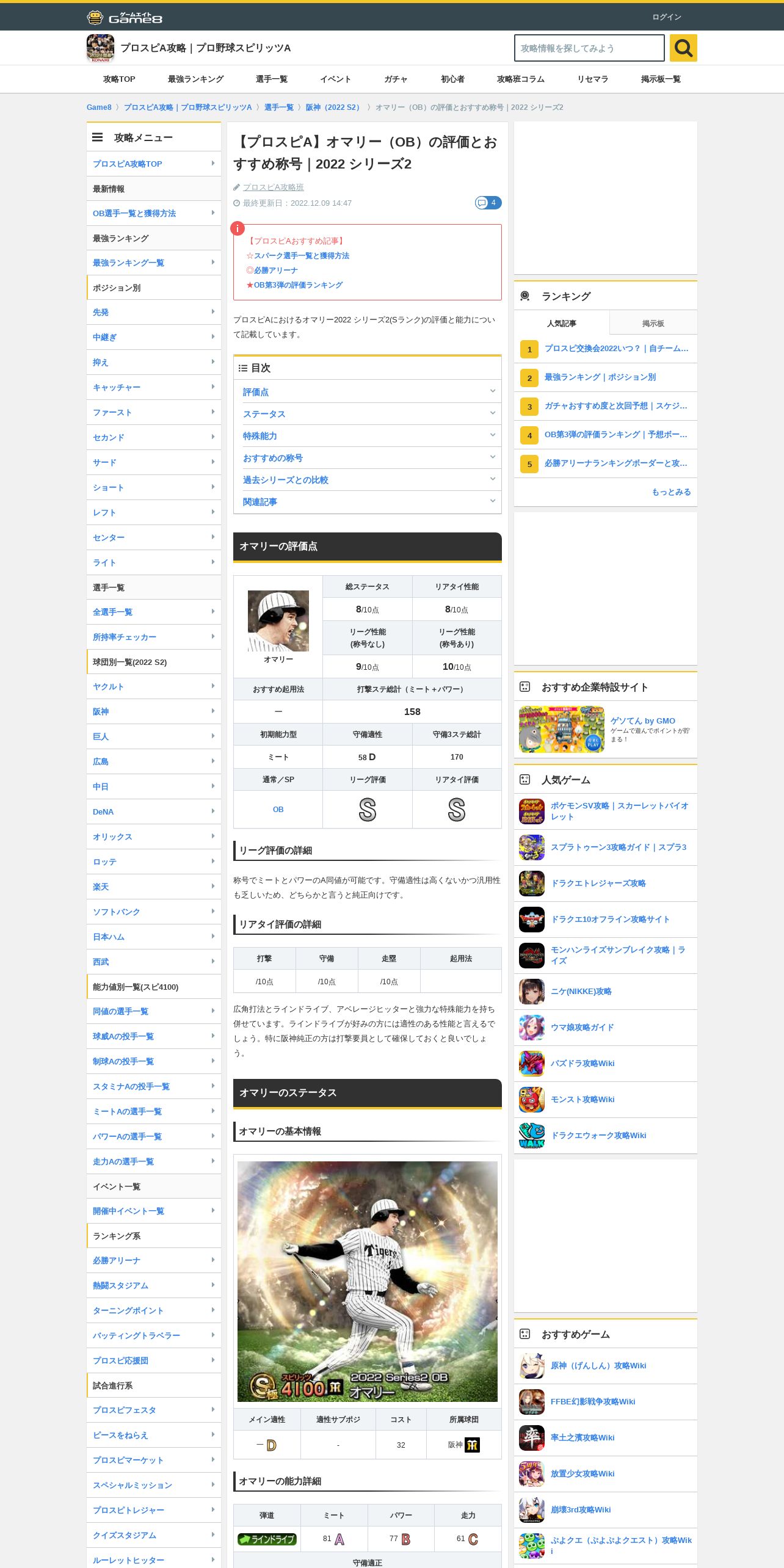Click the 放置少女攻略Wiki game icon
784x1568 pixels.
click(532, 1474)
